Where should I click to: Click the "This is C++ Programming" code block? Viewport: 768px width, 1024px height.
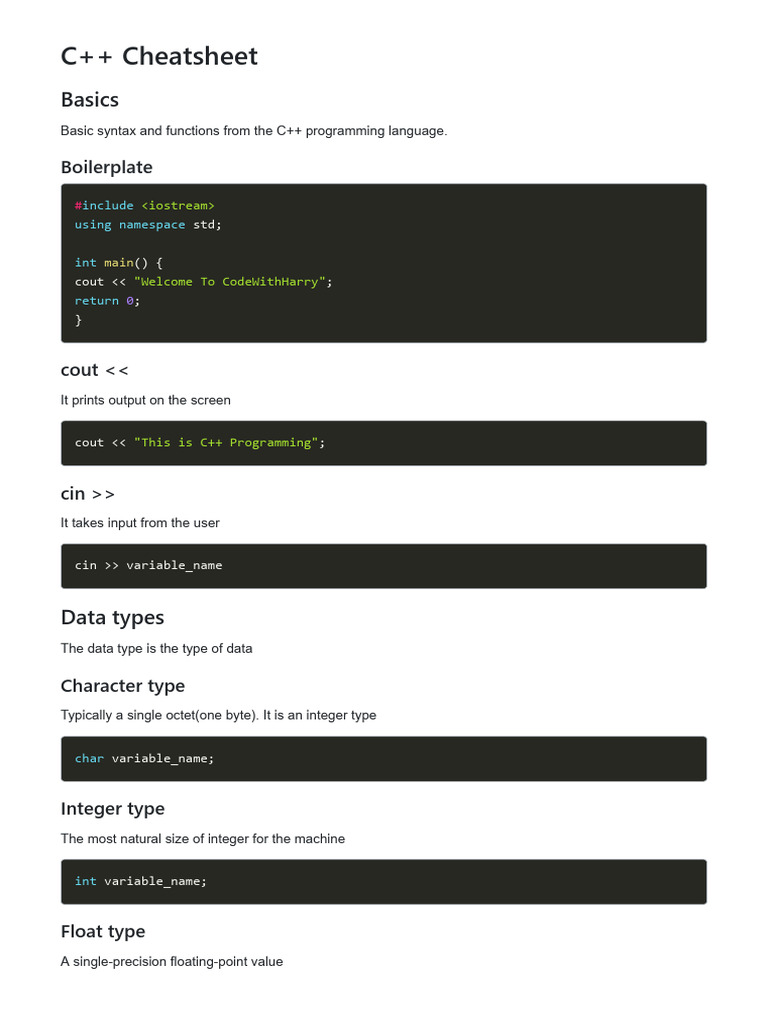pos(230,442)
